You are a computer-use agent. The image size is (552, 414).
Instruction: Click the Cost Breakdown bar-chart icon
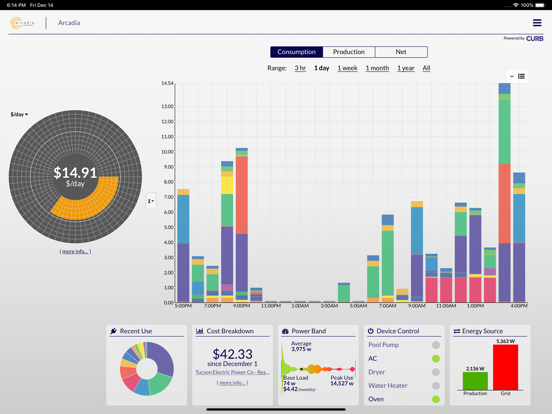200,331
